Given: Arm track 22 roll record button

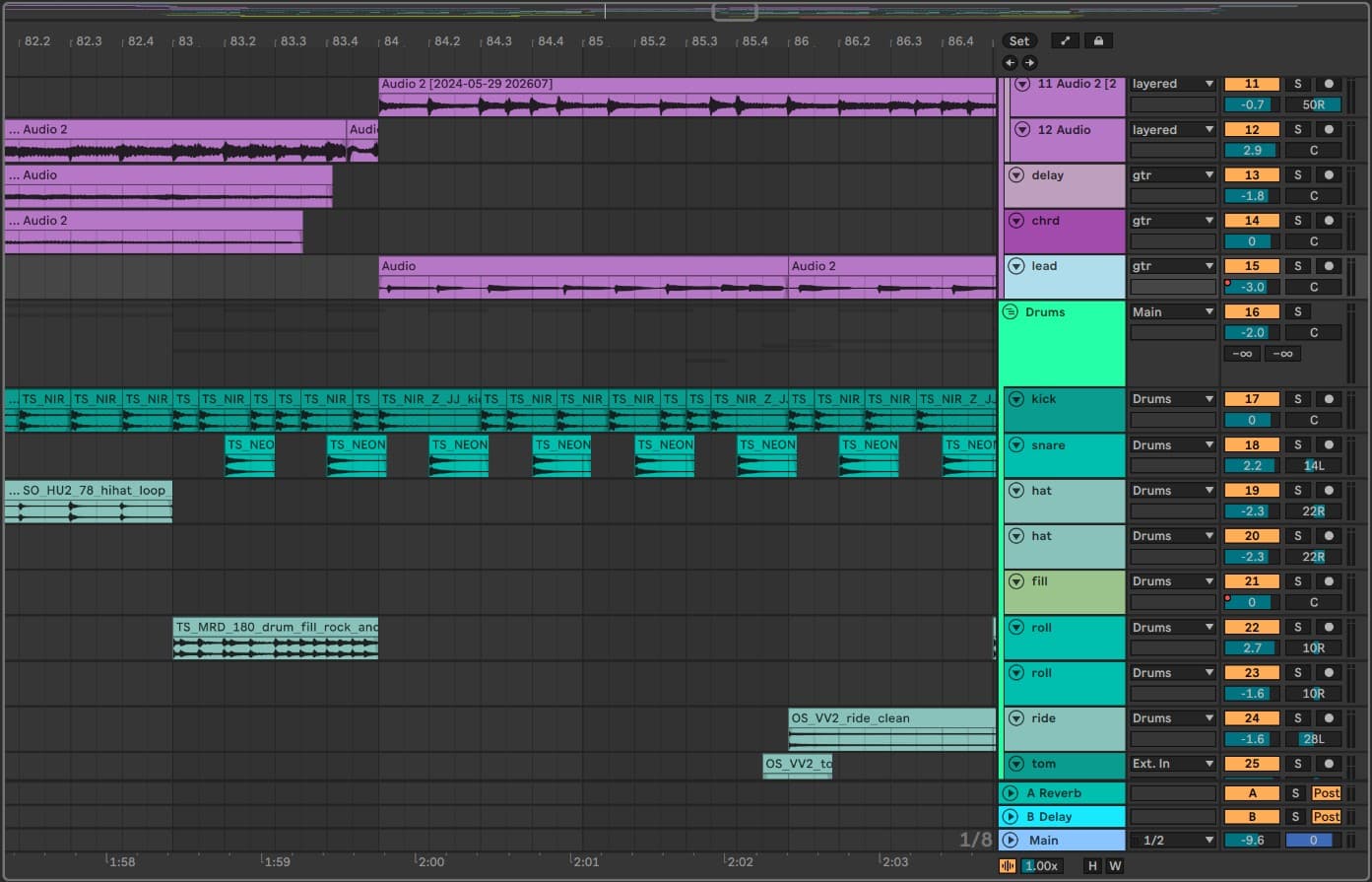Looking at the screenshot, I should point(1329,627).
